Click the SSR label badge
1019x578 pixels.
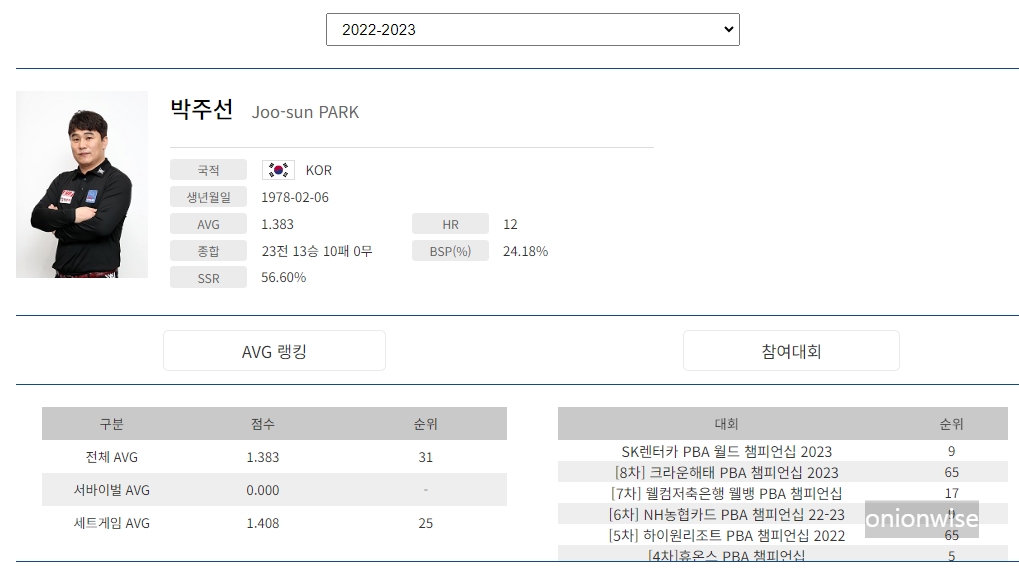click(x=208, y=278)
